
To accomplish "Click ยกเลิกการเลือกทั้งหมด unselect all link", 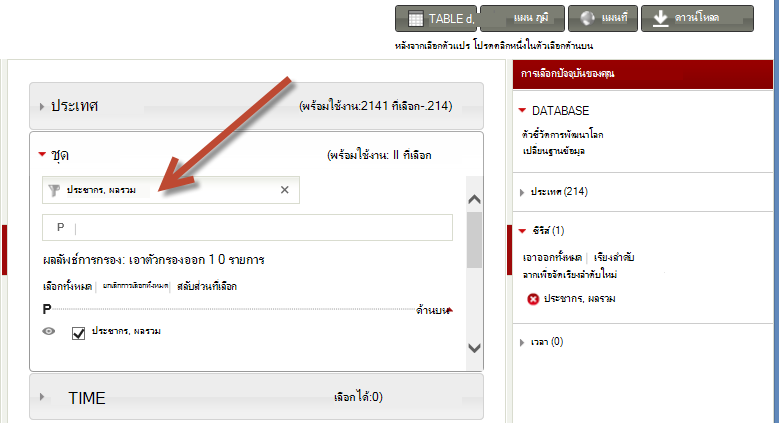I will [136, 286].
